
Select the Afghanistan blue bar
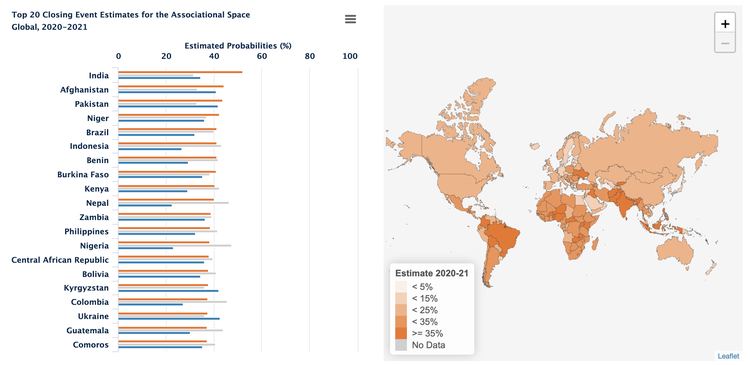click(167, 92)
